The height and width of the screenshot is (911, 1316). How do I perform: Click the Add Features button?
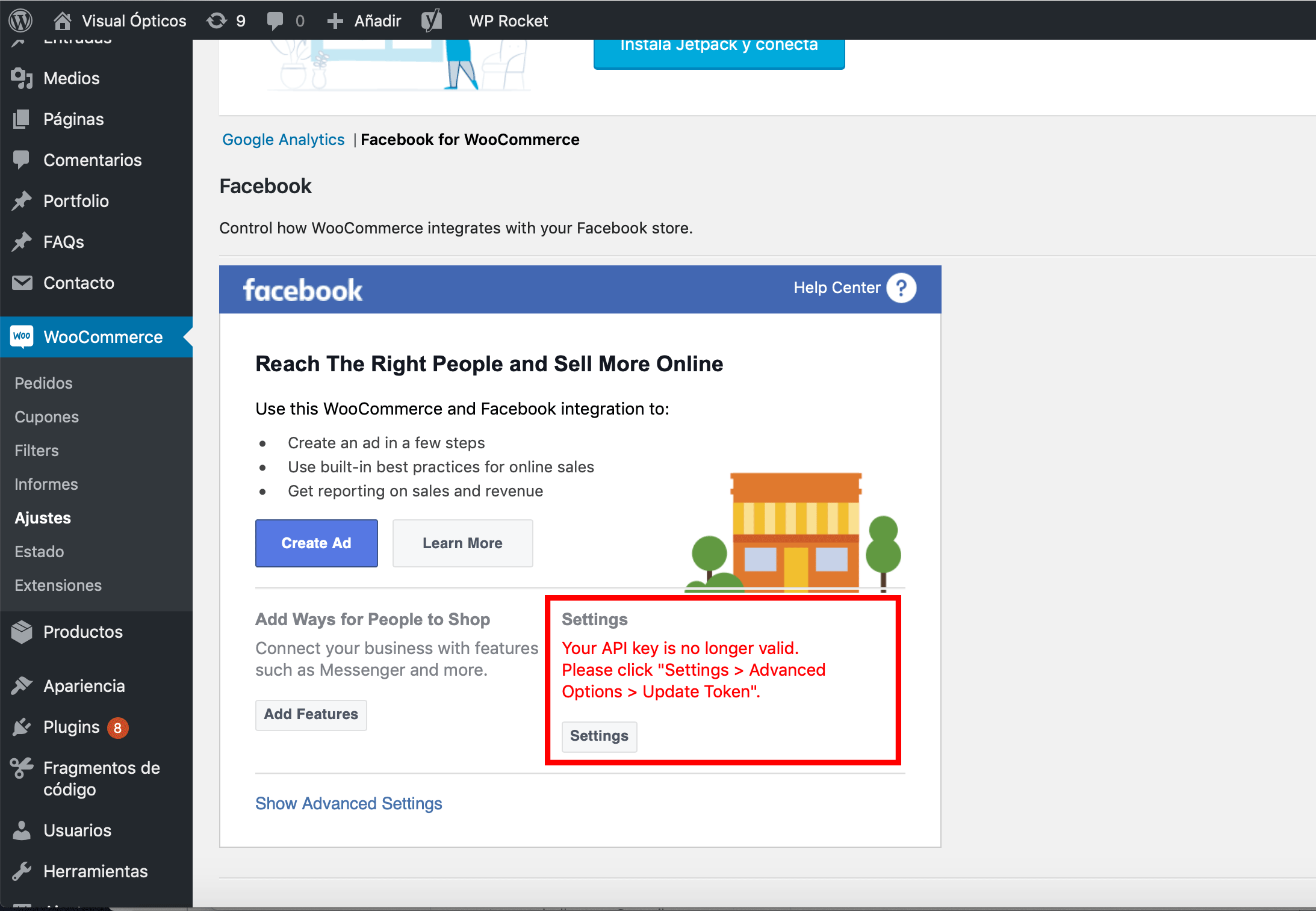(311, 715)
